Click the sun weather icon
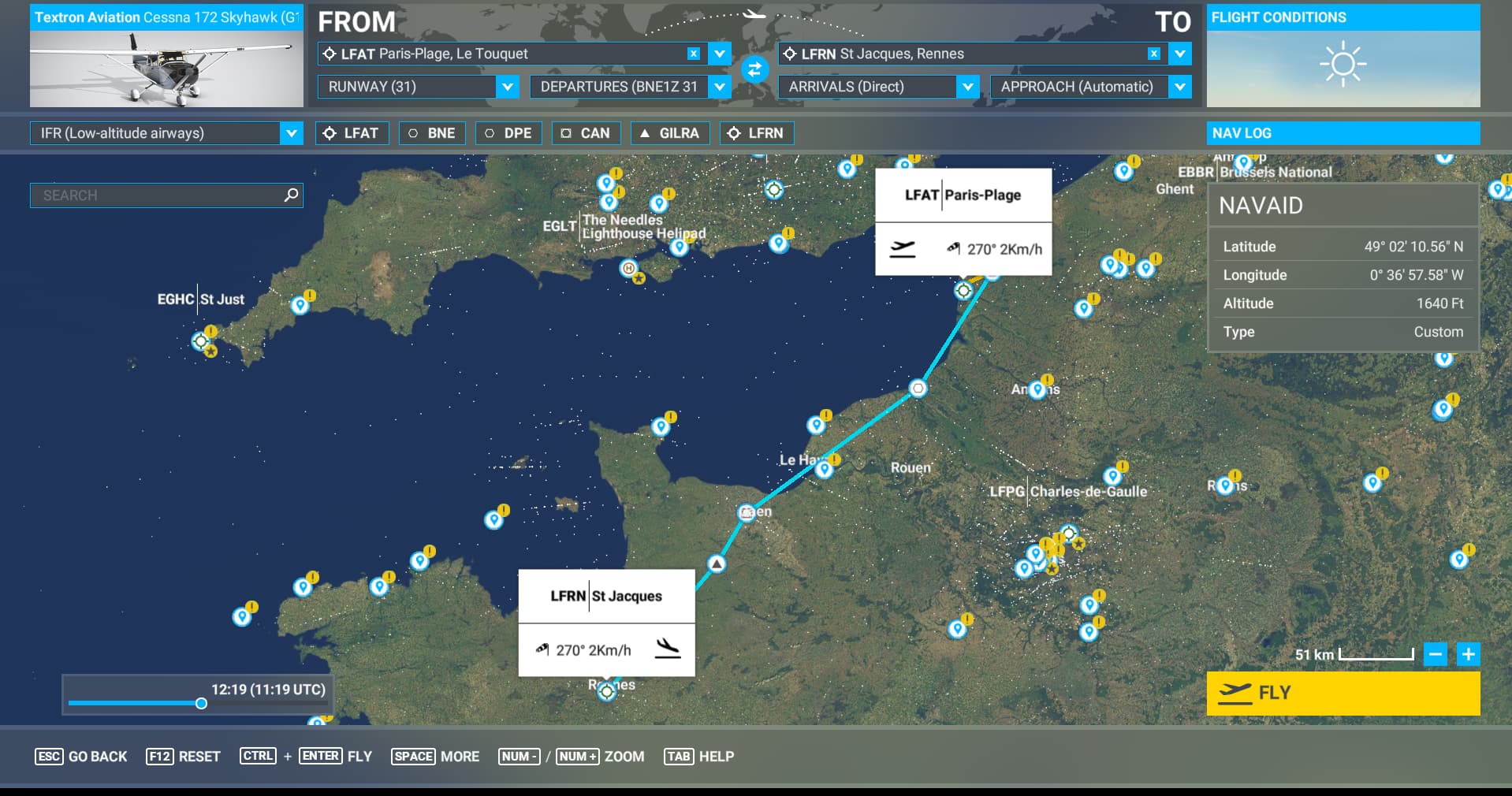1512x796 pixels. pos(1343,65)
